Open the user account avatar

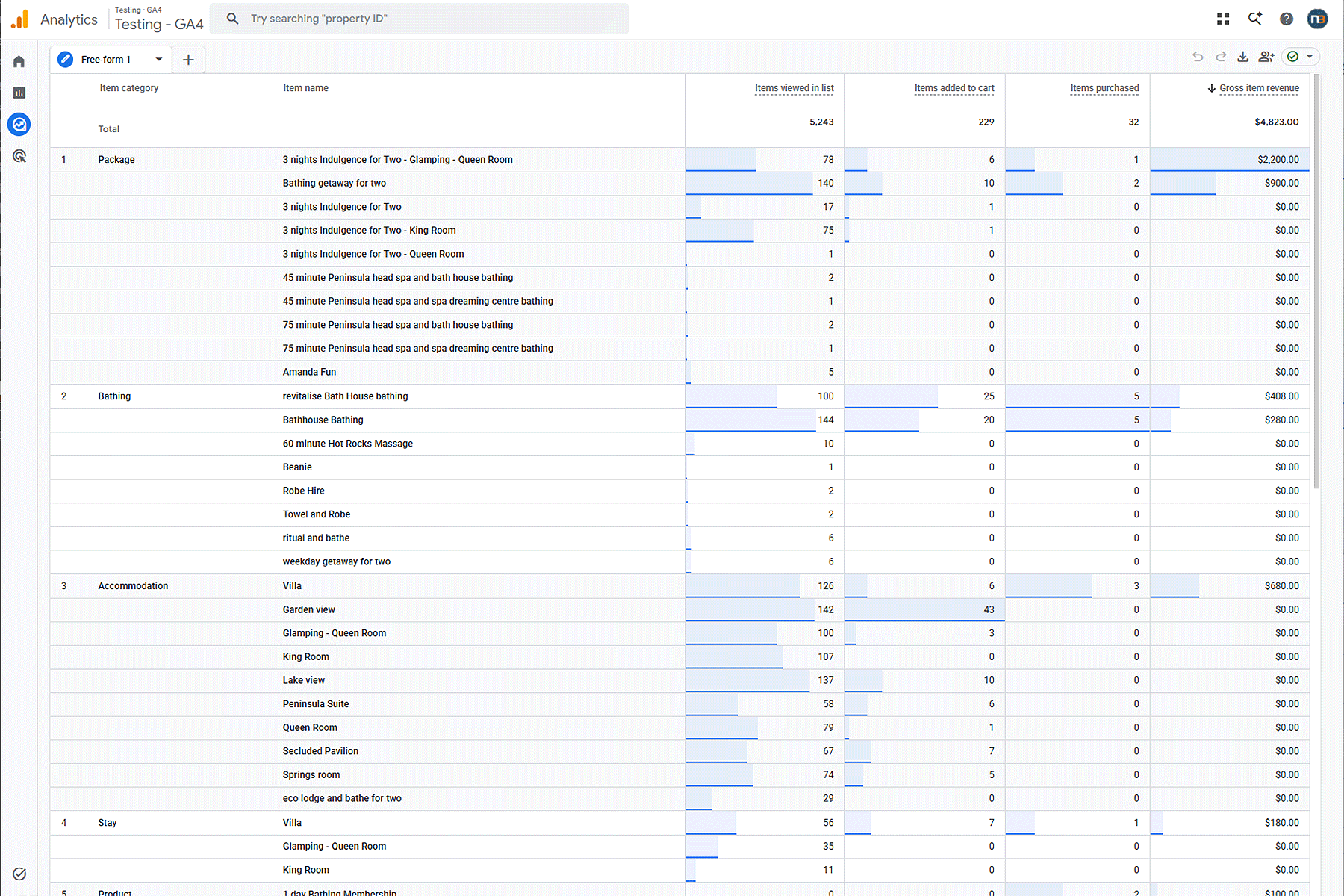[x=1318, y=19]
